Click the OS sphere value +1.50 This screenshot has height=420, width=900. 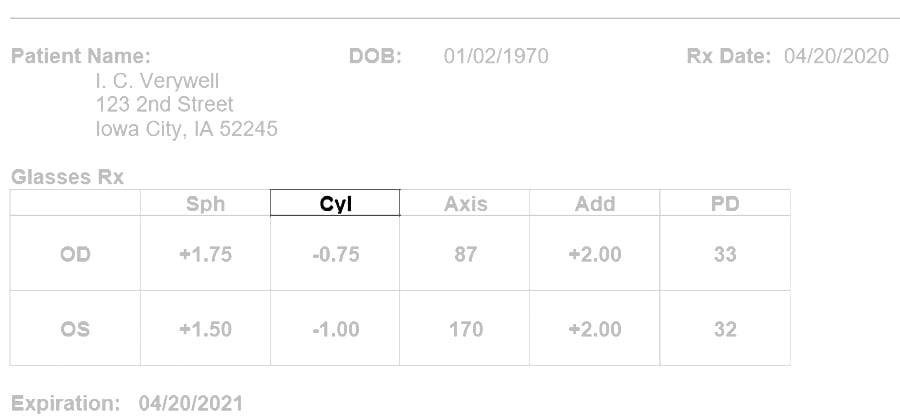click(205, 329)
